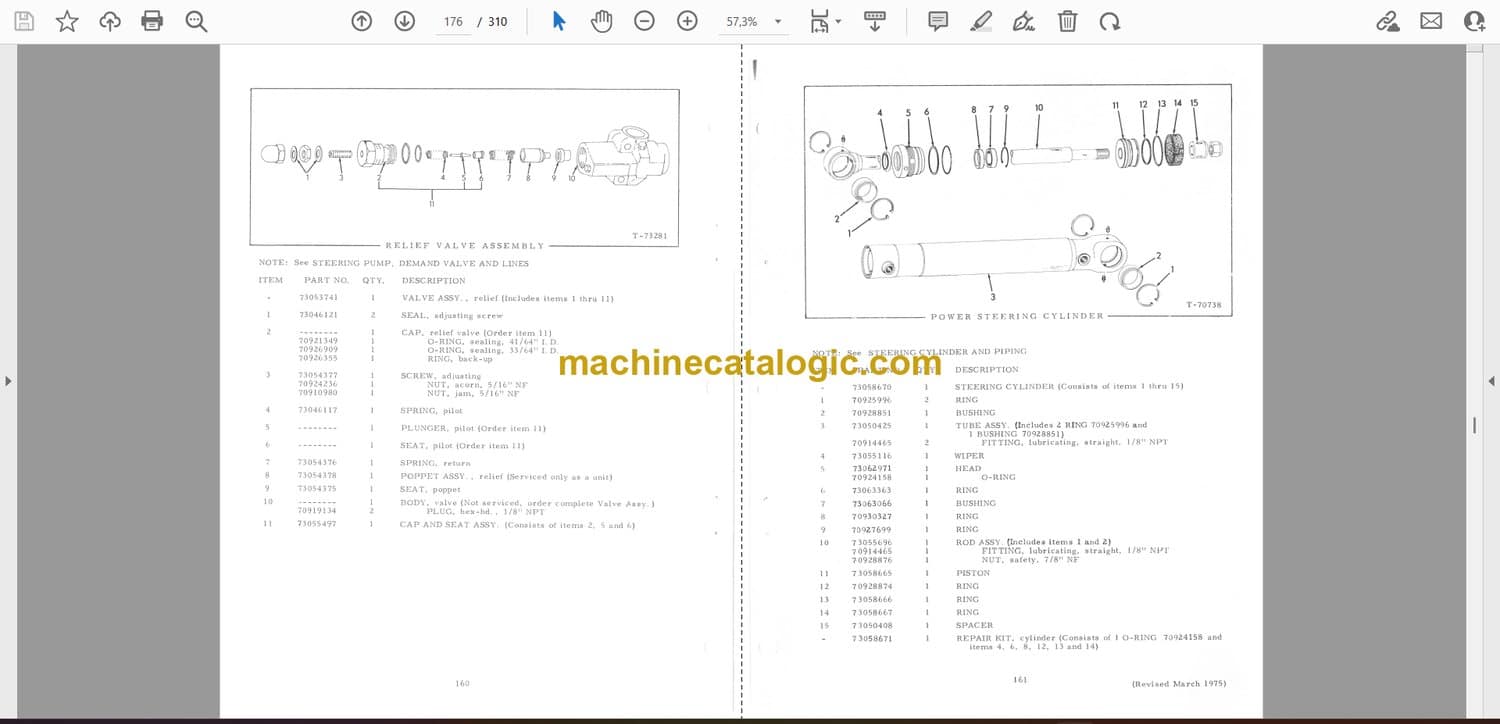Viewport: 1500px width, 724px height.
Task: Click the 'SPRING, return' description
Action: (434, 463)
